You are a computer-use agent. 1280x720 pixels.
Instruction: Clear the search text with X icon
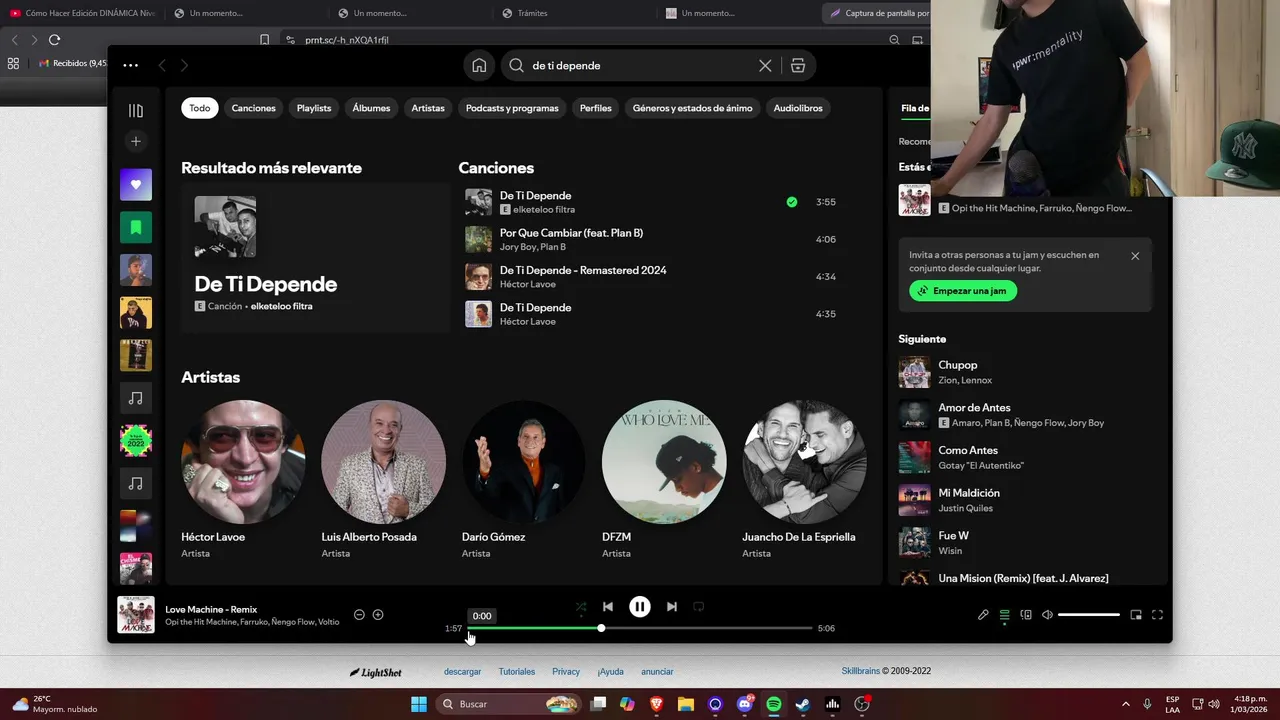click(x=765, y=65)
